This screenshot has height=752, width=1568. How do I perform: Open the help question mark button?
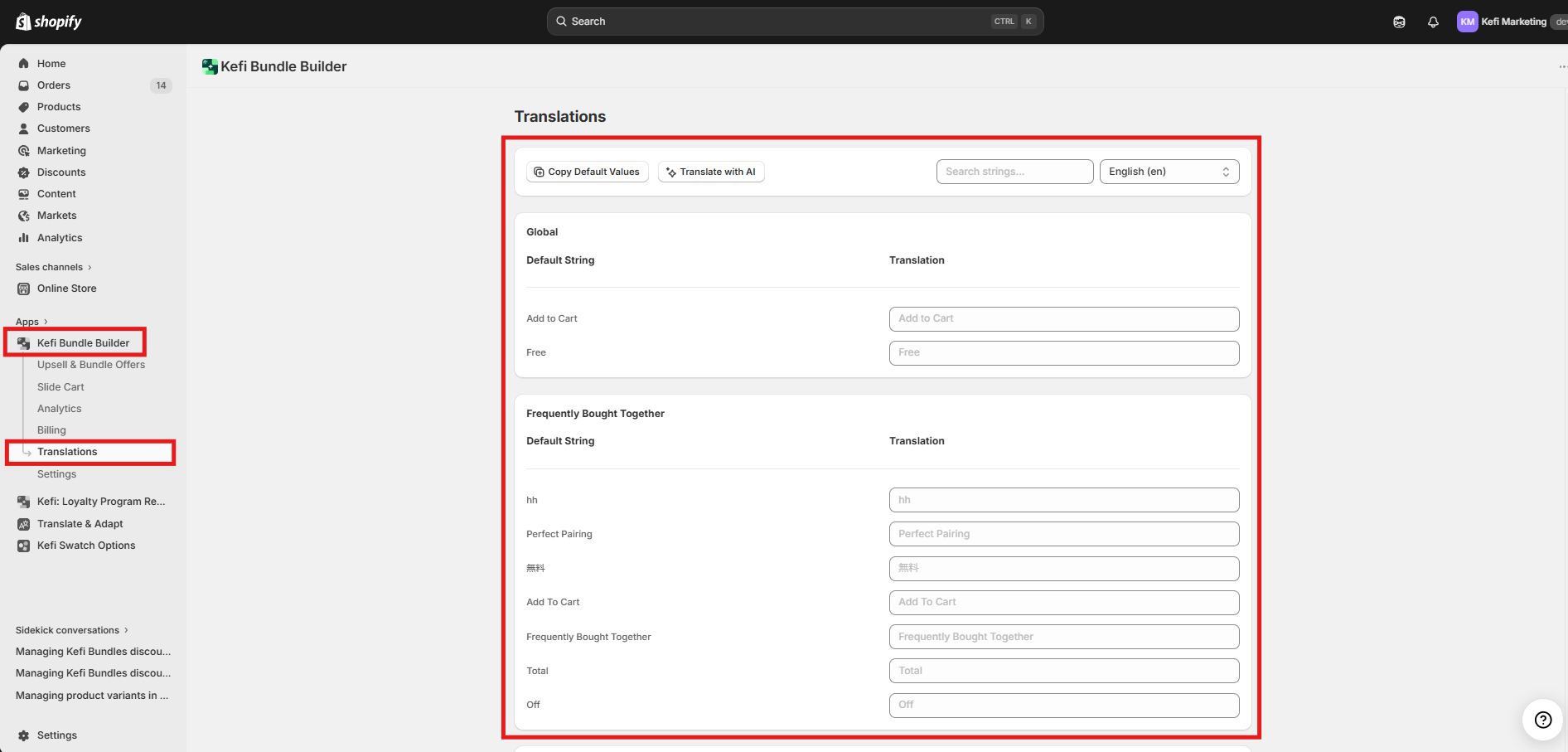[1542, 720]
